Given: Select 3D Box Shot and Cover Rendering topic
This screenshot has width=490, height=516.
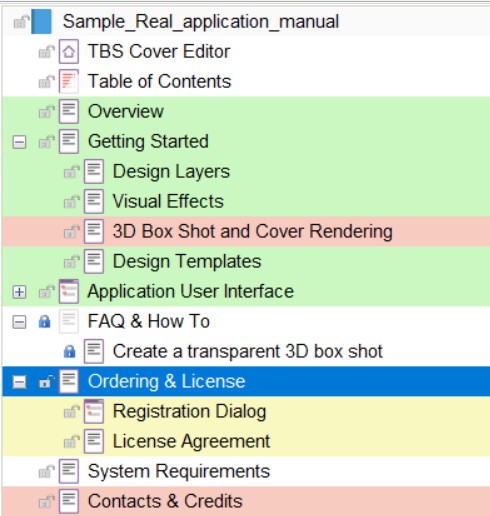Looking at the screenshot, I should click(253, 231).
